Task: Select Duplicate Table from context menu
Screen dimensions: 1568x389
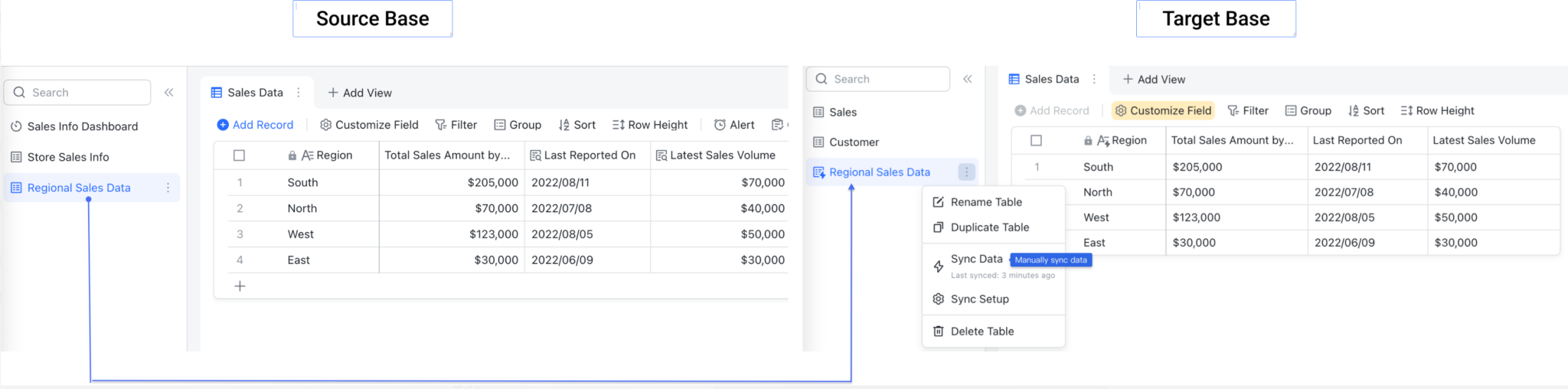Action: click(x=989, y=227)
